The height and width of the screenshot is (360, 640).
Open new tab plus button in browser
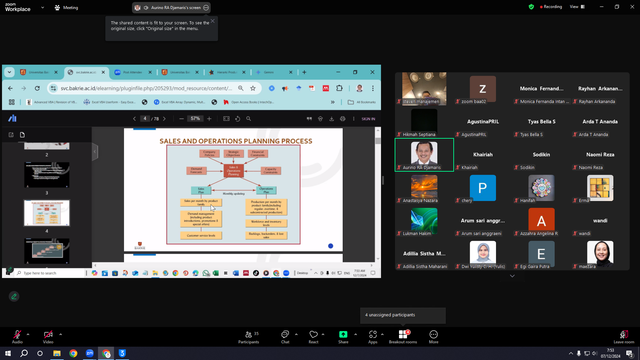click(x=304, y=72)
